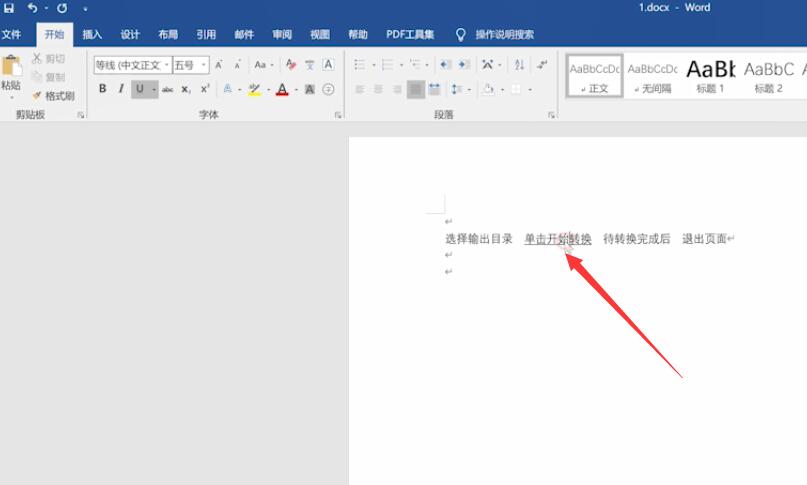This screenshot has height=485, width=807.
Task: Click the Asian layout (中文版式) icon
Action: [x=487, y=65]
